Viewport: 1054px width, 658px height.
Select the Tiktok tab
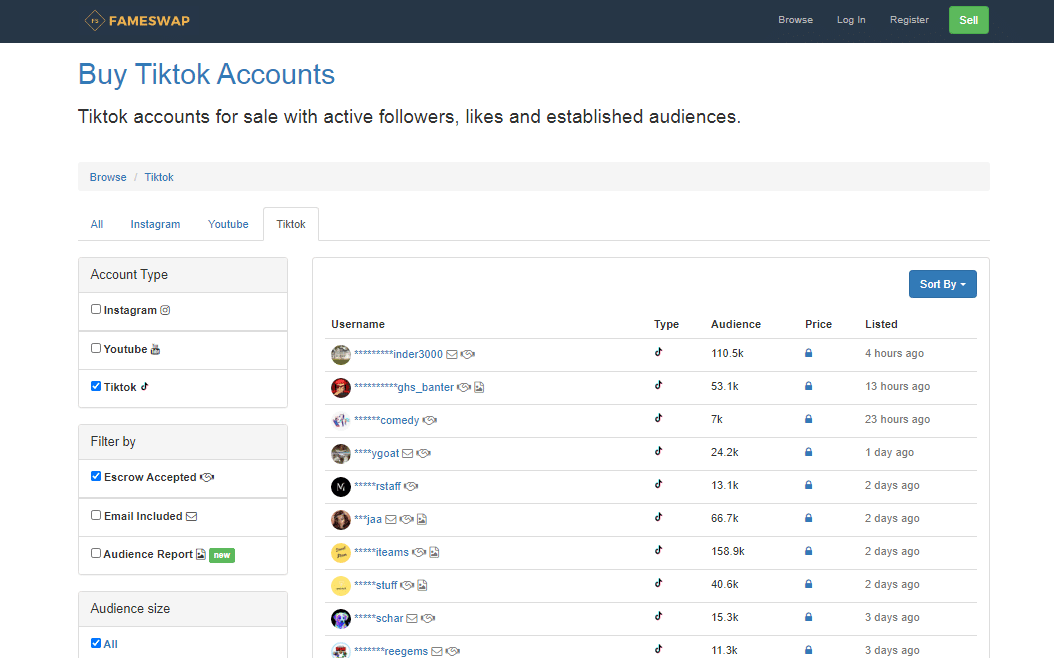pos(291,224)
